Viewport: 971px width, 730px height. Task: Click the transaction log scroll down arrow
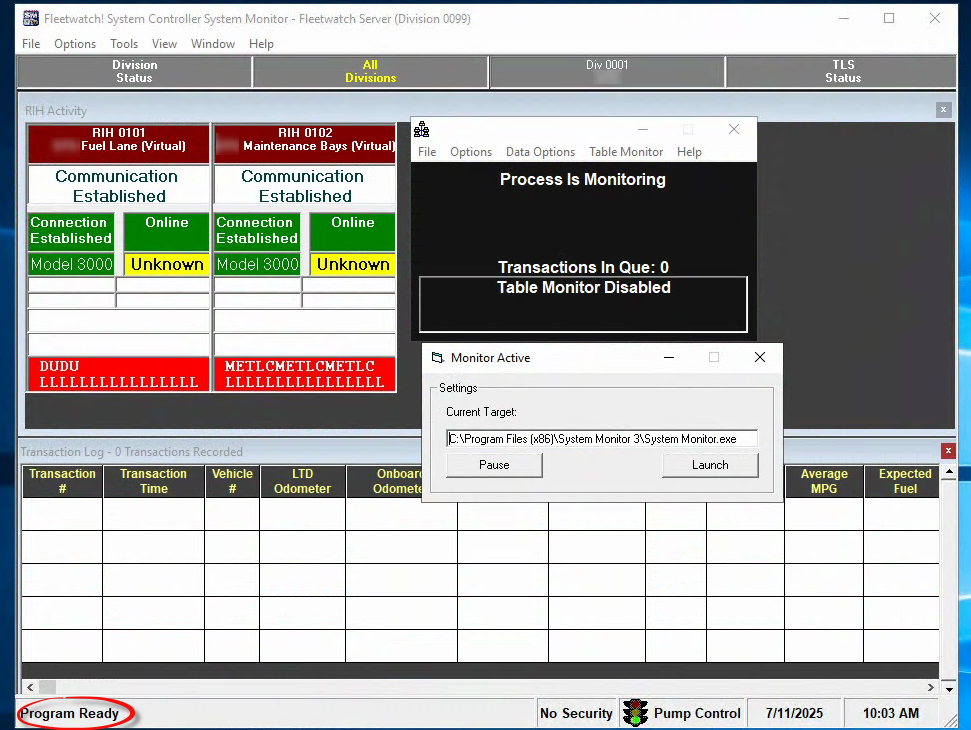coord(949,689)
